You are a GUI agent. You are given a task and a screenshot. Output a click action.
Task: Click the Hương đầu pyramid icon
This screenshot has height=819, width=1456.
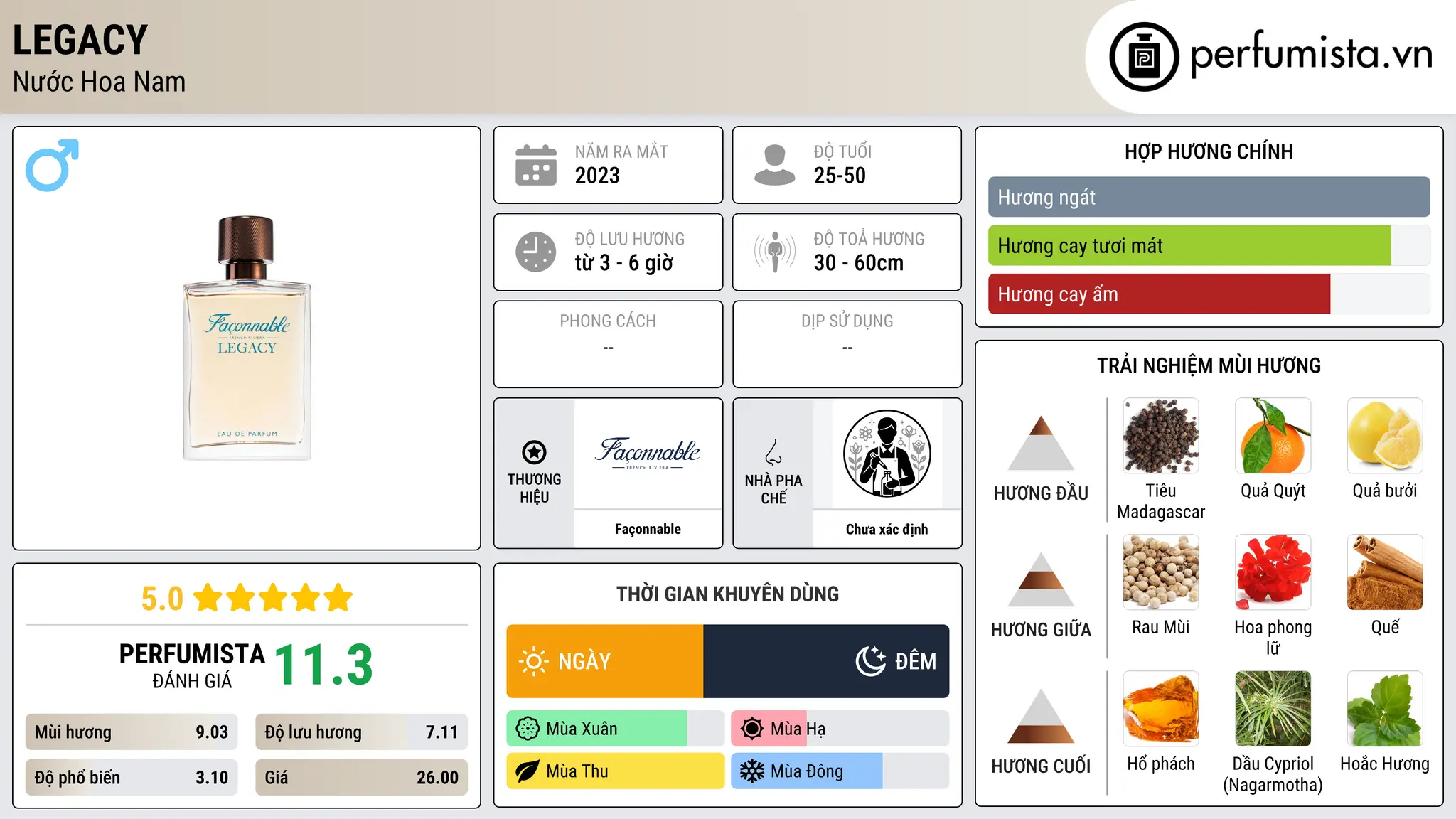(1041, 442)
